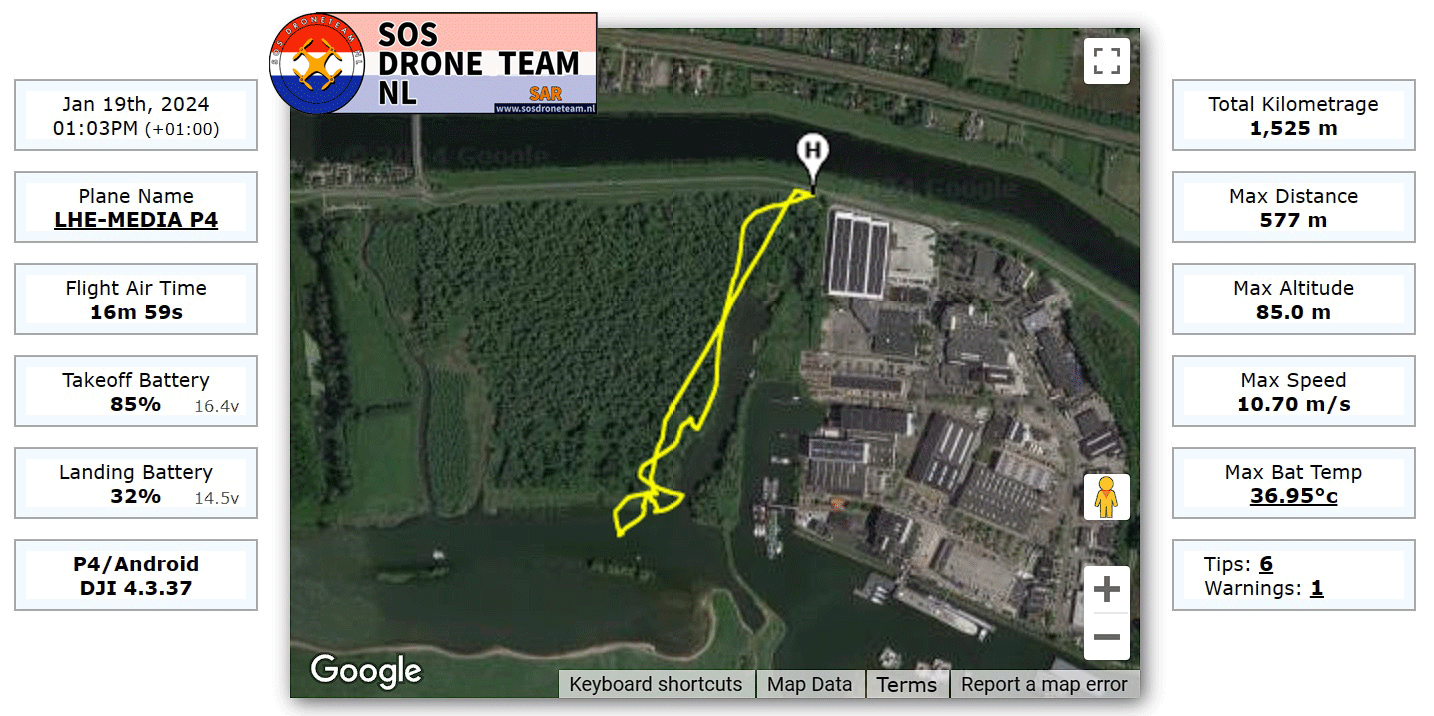Click Report a map error
Screen dimensions: 1434x716
[1044, 684]
